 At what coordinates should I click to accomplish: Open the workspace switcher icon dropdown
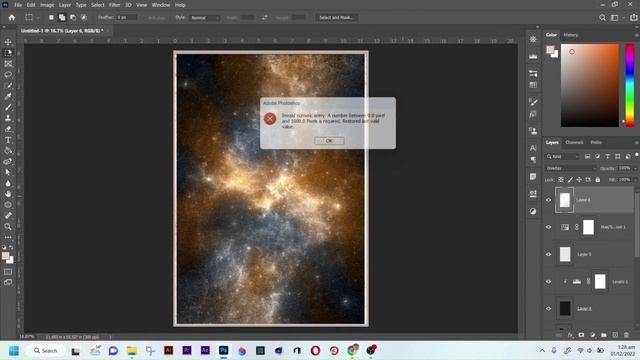click(x=616, y=18)
